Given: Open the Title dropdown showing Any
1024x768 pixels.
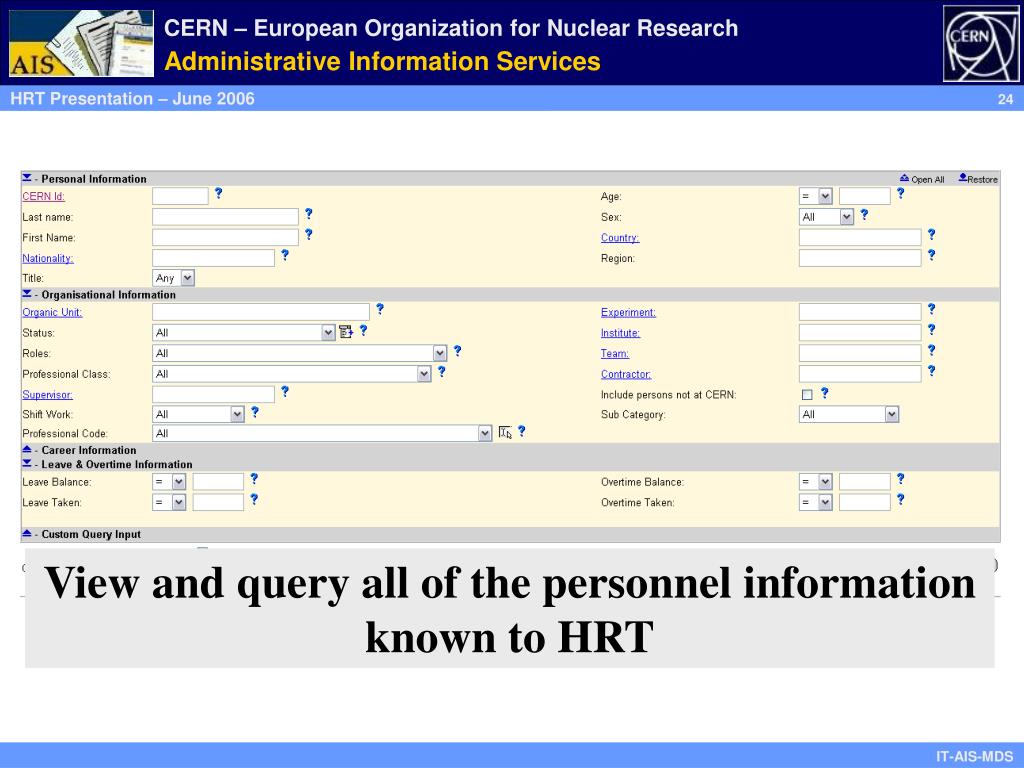Looking at the screenshot, I should pyautogui.click(x=174, y=278).
